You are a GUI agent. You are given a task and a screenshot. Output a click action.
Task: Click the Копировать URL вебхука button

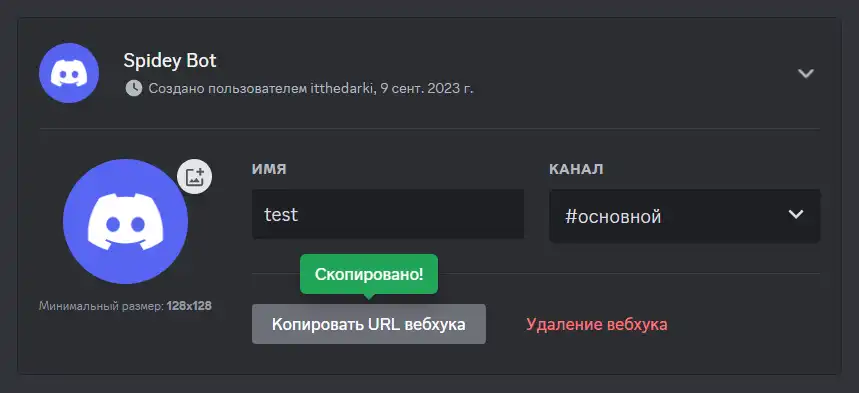[x=369, y=324]
